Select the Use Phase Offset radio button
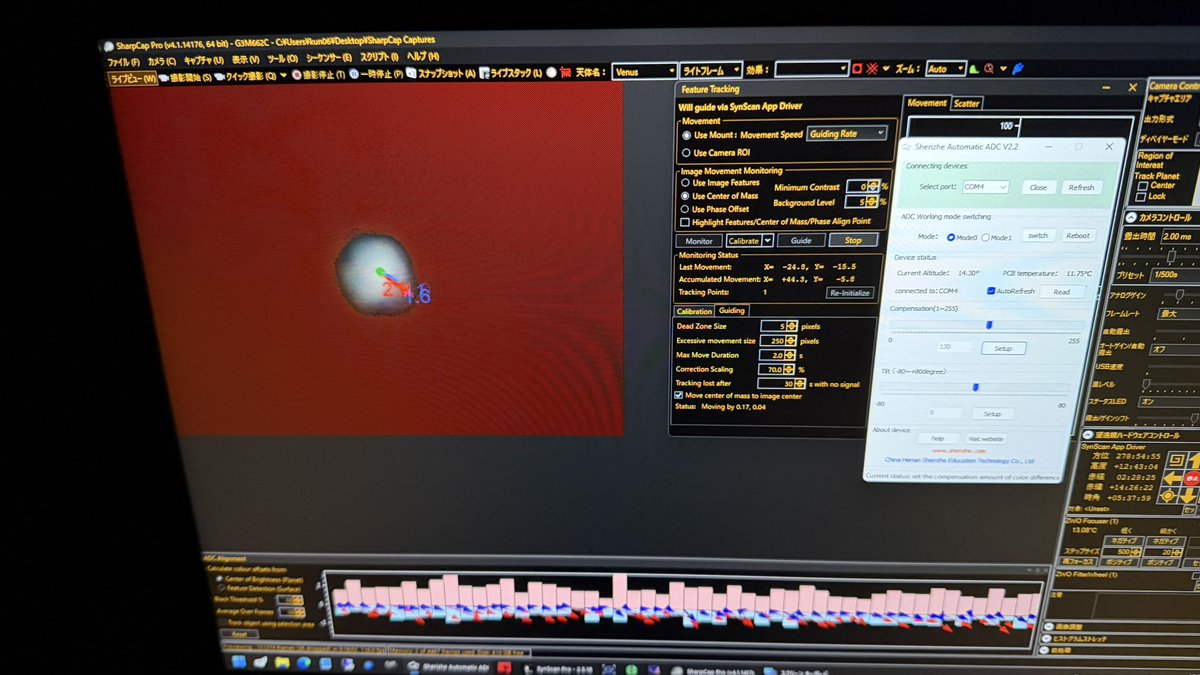Screen dimensions: 1200x675 click(x=686, y=209)
